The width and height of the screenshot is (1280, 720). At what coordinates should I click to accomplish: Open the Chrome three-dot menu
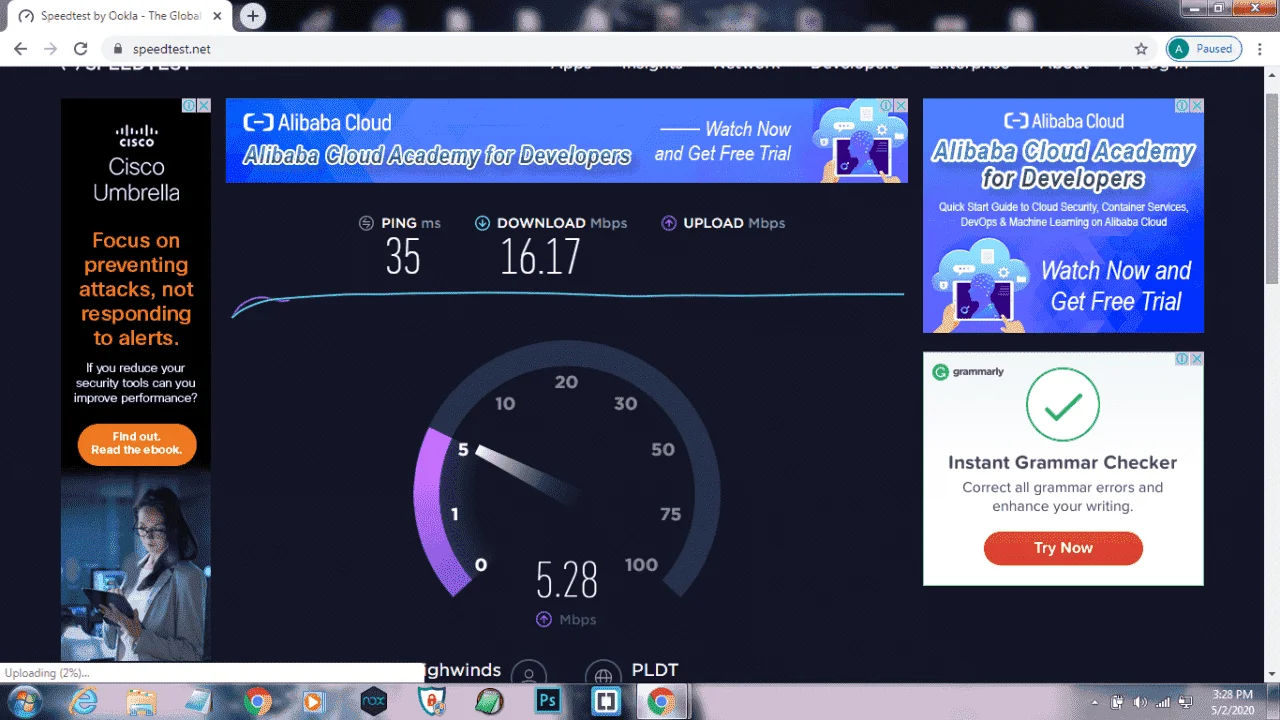pos(1261,48)
